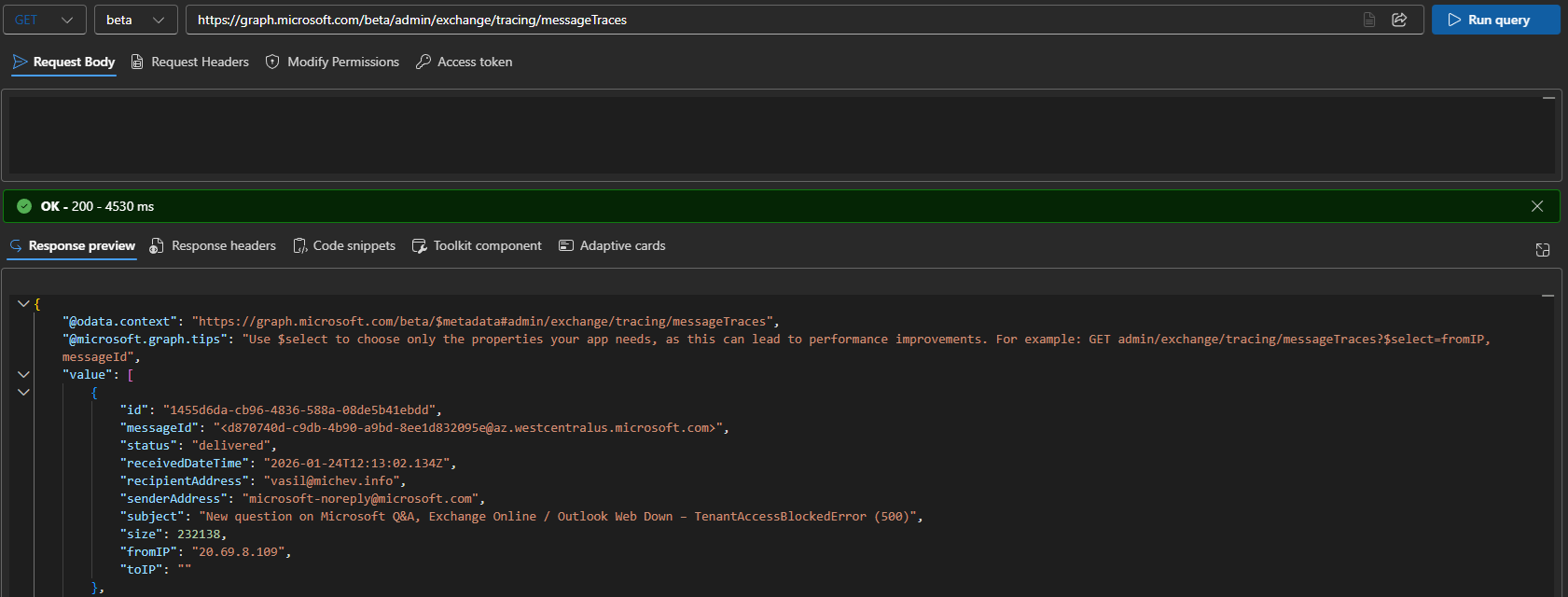
Task: Click the green success check icon
Action: (24, 206)
